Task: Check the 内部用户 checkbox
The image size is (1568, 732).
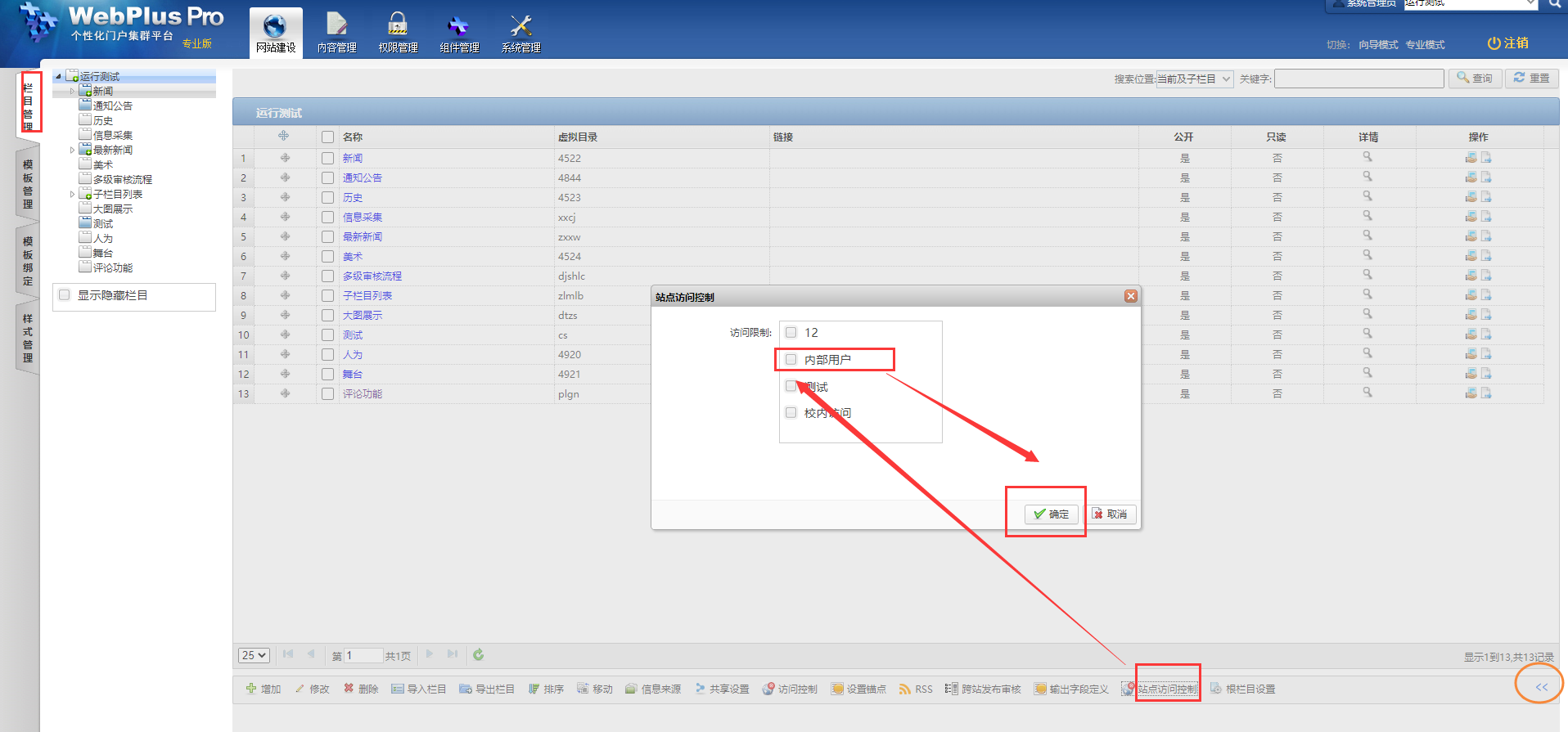Action: coord(791,359)
